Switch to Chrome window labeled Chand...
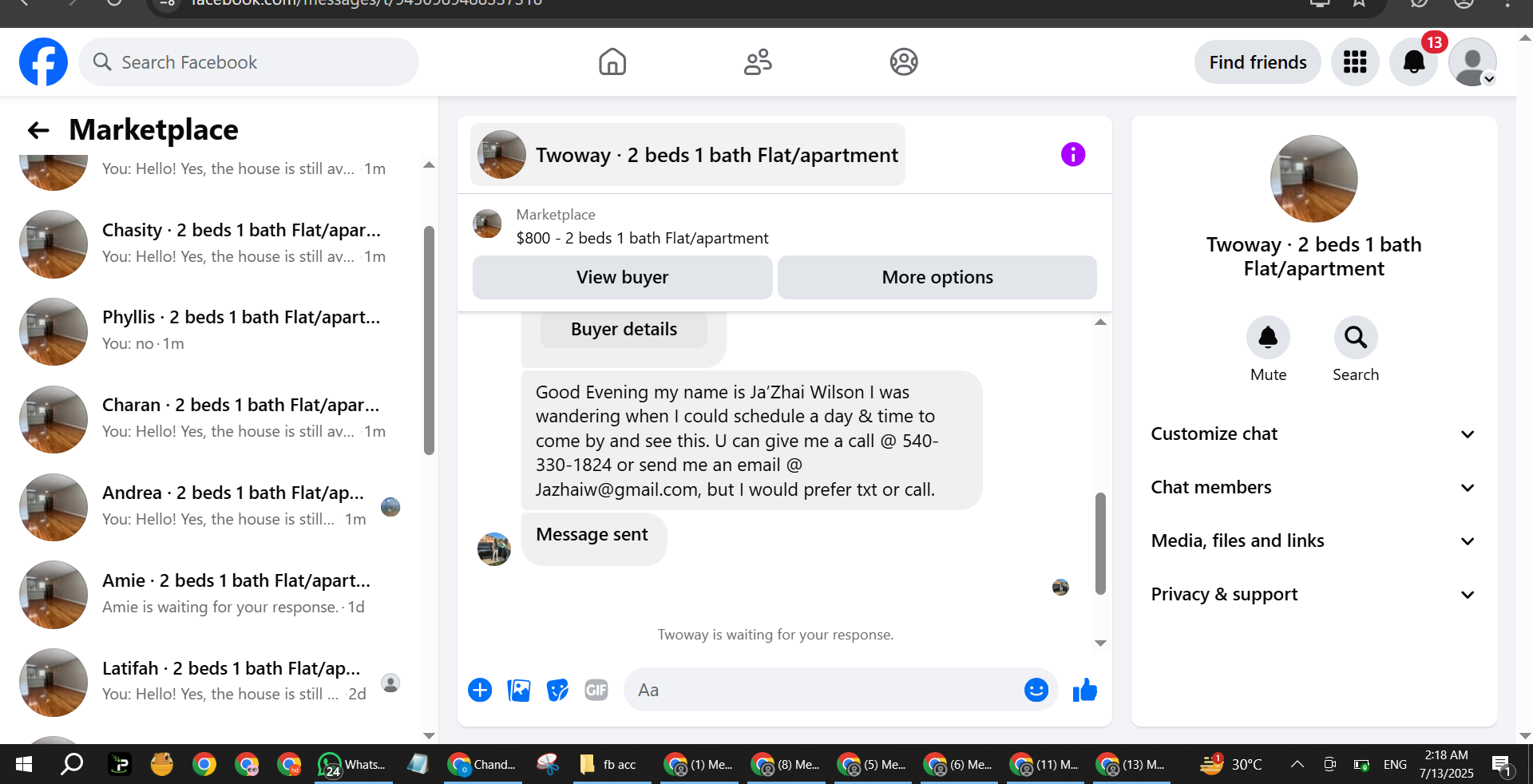This screenshot has width=1533, height=784. [x=481, y=764]
